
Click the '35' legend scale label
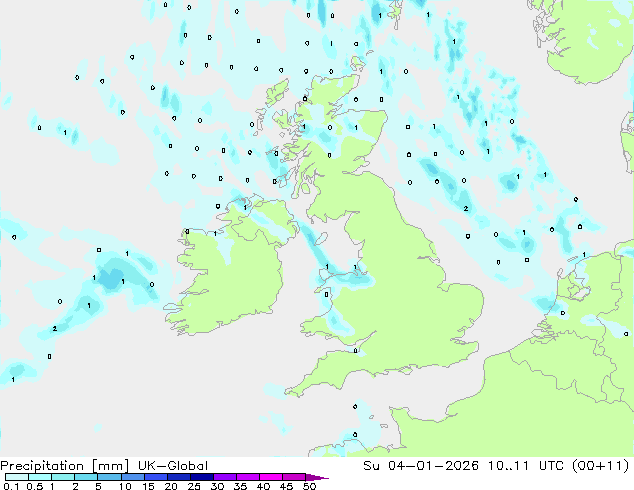[x=240, y=486]
